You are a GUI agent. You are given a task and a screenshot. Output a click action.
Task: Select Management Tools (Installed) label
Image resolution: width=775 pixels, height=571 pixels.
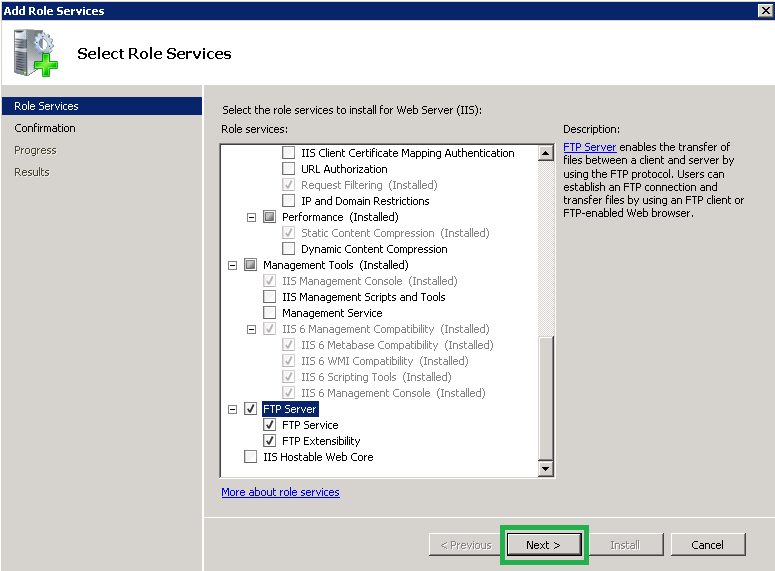pyautogui.click(x=336, y=265)
